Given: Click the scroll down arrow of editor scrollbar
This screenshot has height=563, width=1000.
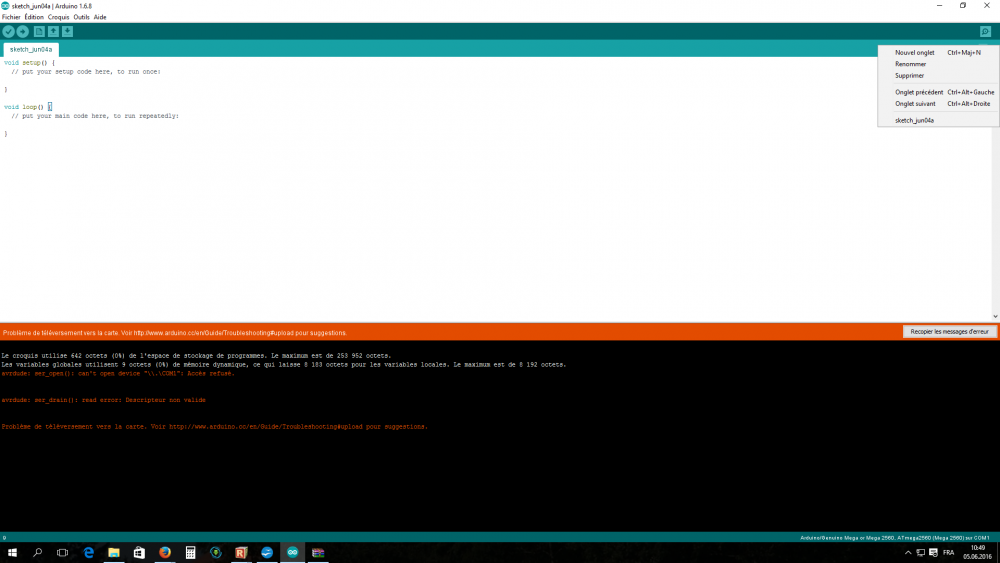Looking at the screenshot, I should point(995,316).
